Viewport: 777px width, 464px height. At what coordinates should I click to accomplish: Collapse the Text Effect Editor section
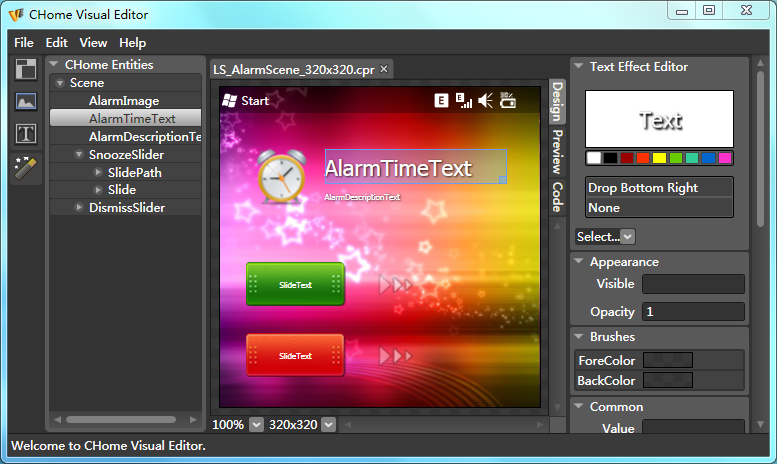coord(578,66)
